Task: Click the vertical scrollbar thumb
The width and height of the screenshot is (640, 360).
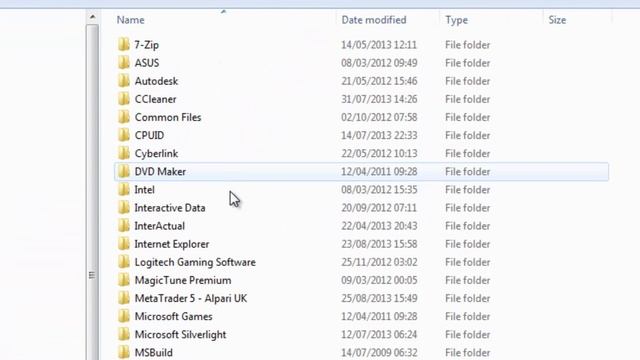Action: click(x=92, y=192)
